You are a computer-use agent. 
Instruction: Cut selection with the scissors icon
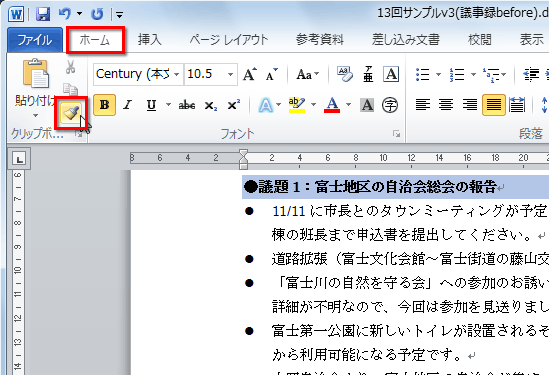click(x=70, y=67)
